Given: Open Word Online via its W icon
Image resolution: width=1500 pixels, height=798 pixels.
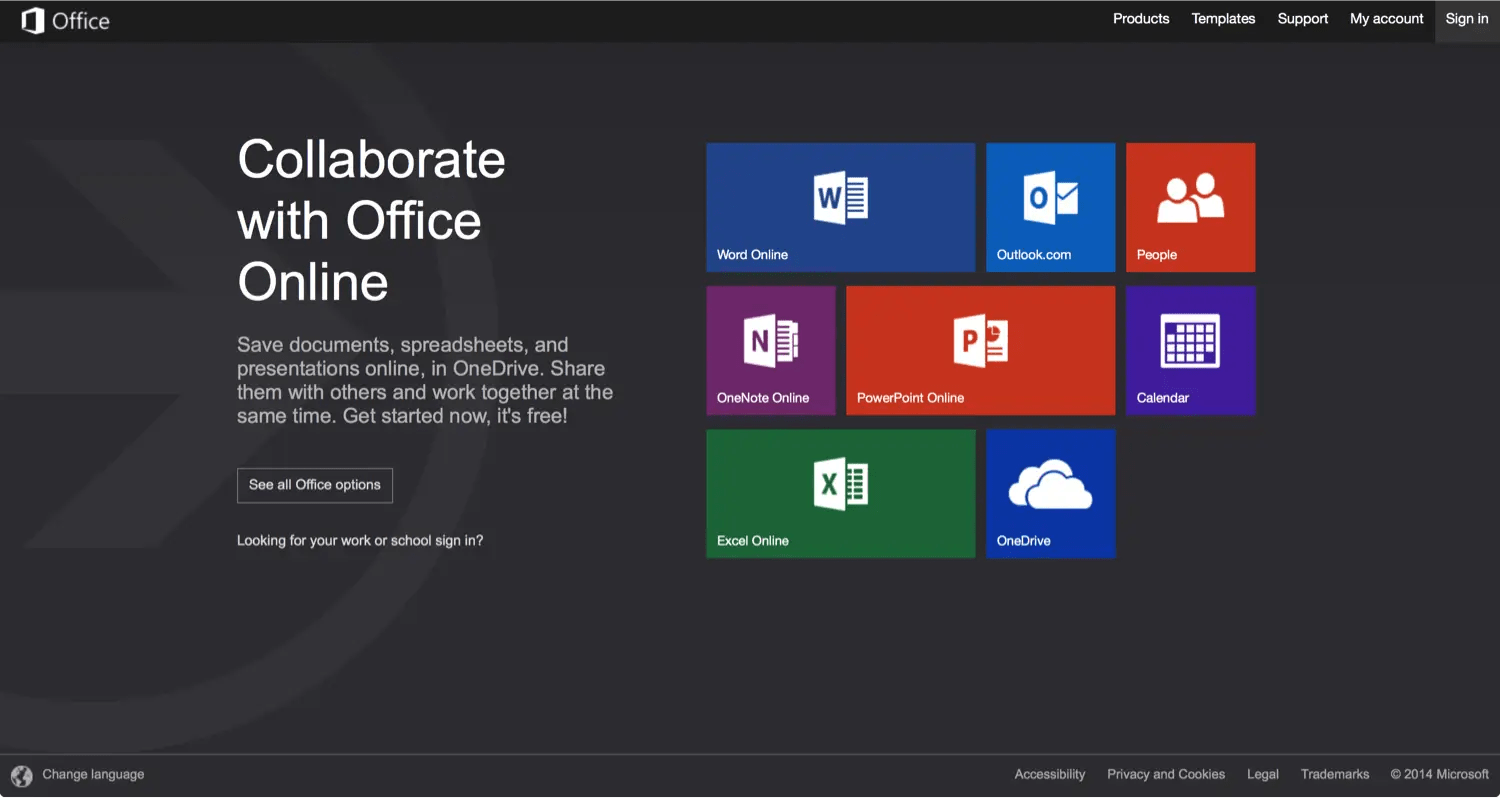Looking at the screenshot, I should (841, 197).
